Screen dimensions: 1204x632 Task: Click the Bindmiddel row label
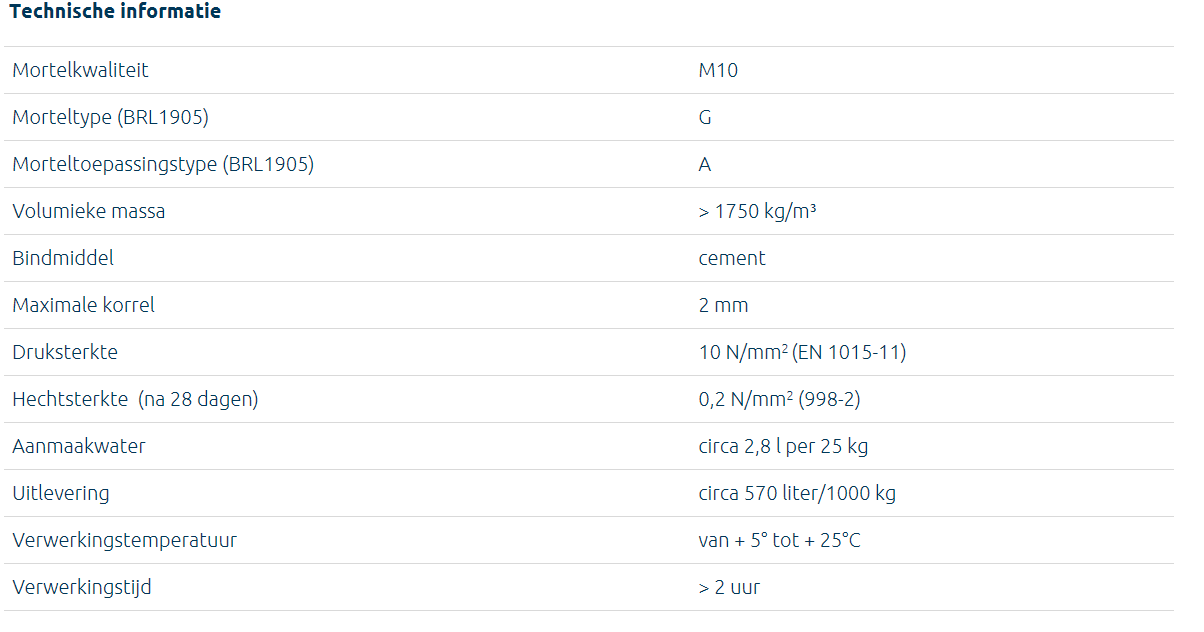pyautogui.click(x=63, y=259)
